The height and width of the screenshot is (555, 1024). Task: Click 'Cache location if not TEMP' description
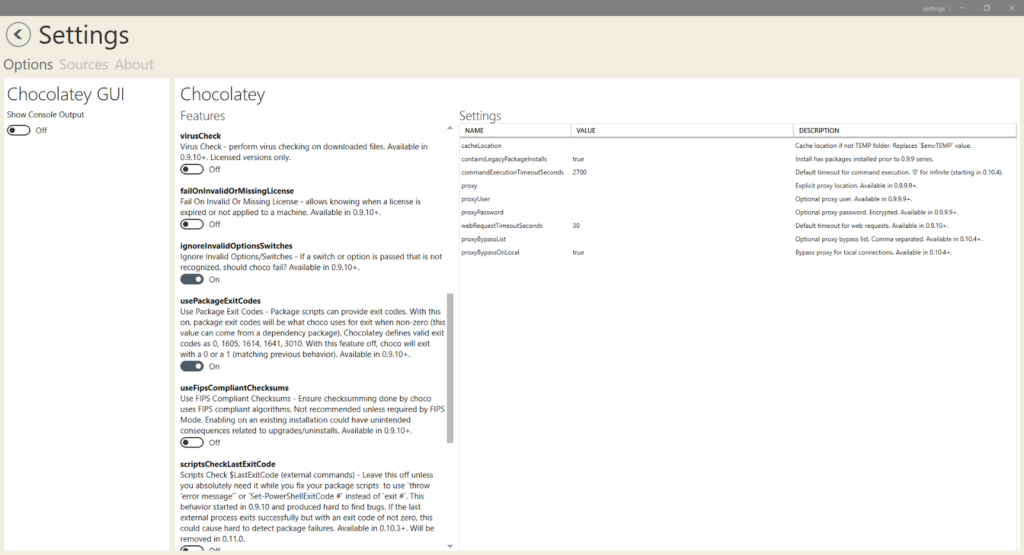click(883, 146)
